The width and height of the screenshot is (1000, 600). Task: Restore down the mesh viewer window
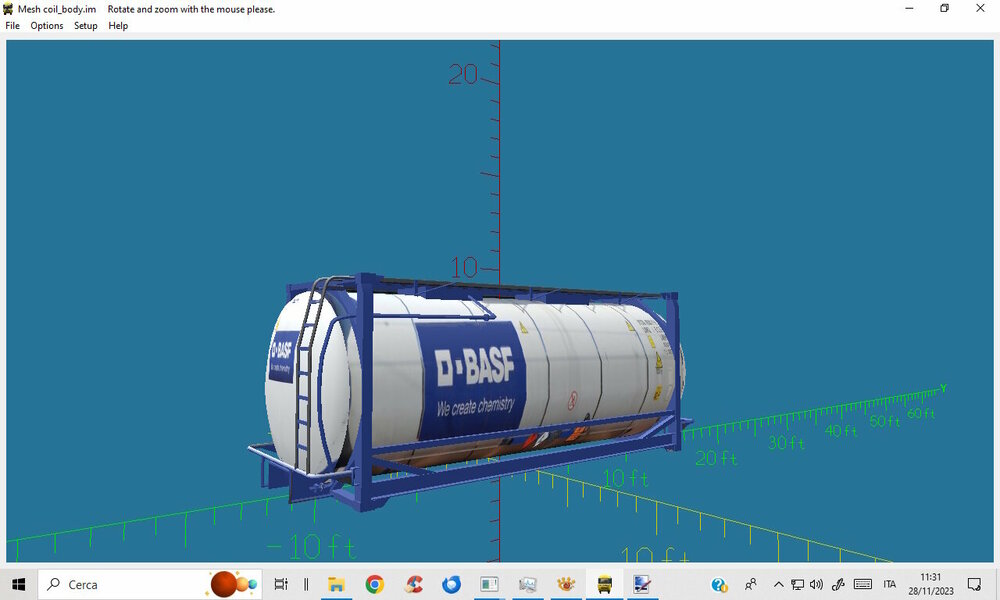click(945, 8)
